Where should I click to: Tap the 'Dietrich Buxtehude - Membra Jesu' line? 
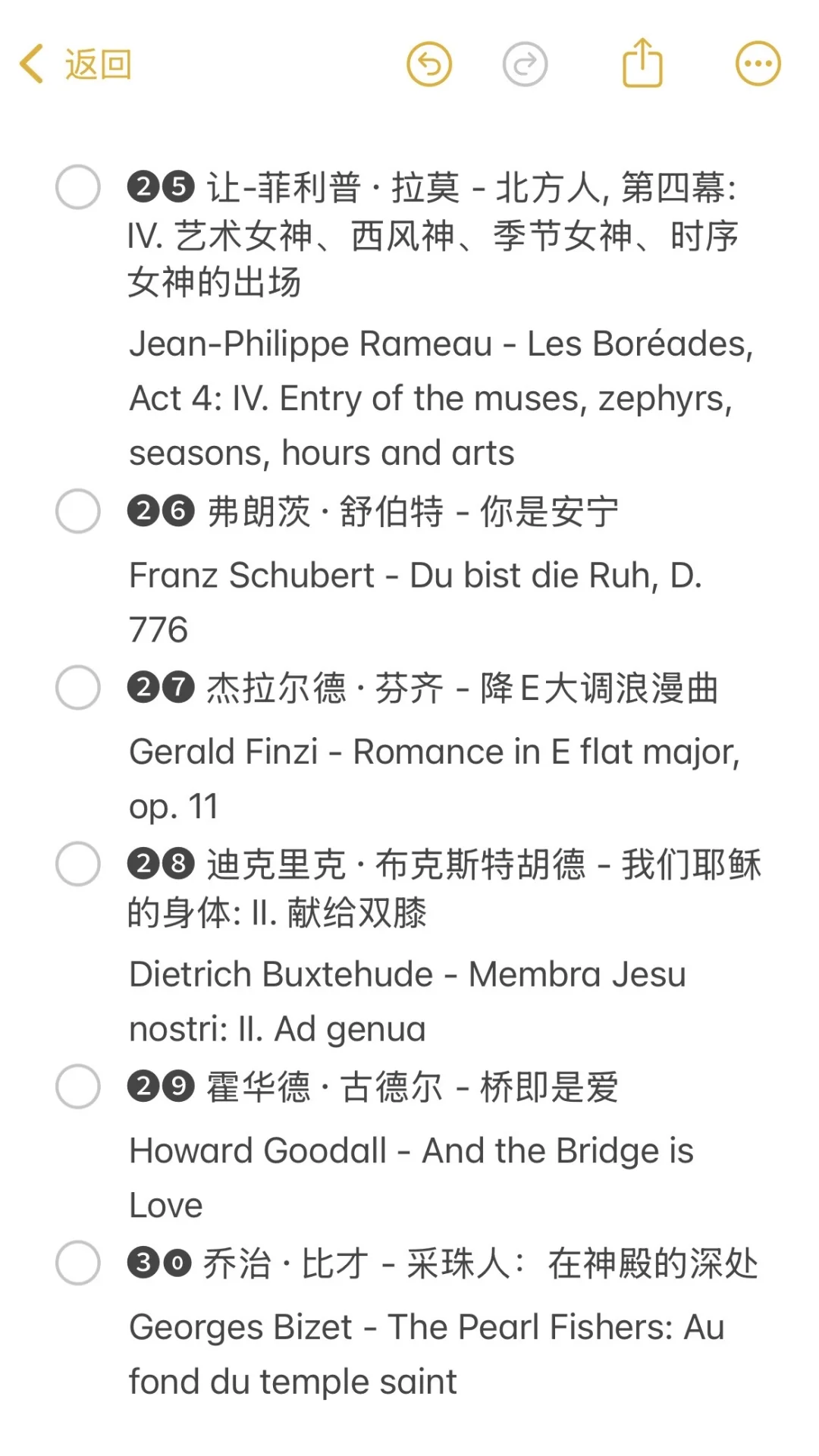pos(407,974)
